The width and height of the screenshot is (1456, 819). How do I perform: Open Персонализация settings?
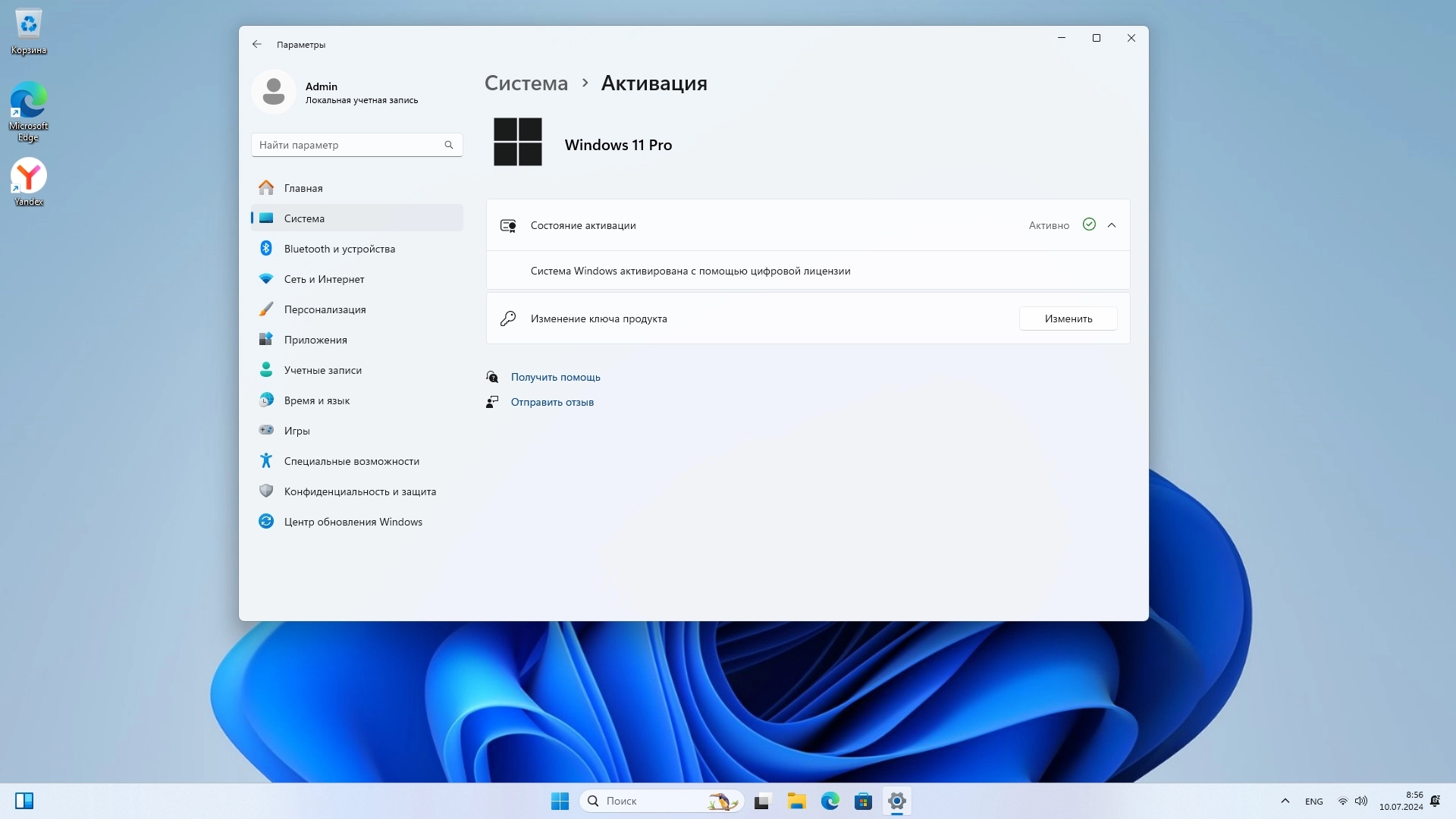pyautogui.click(x=325, y=309)
